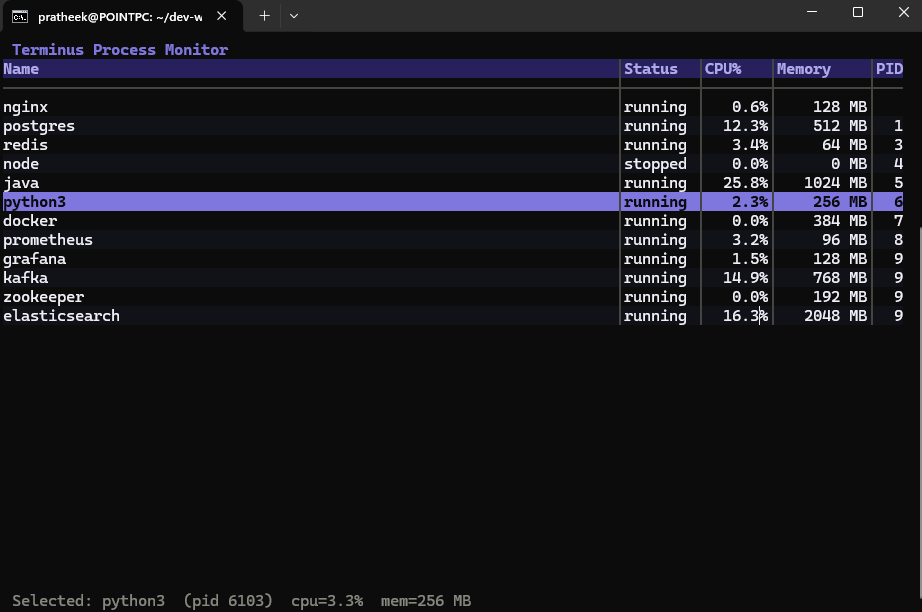The width and height of the screenshot is (922, 612).
Task: Click the 384 MB memory of docker
Action: (x=840, y=220)
